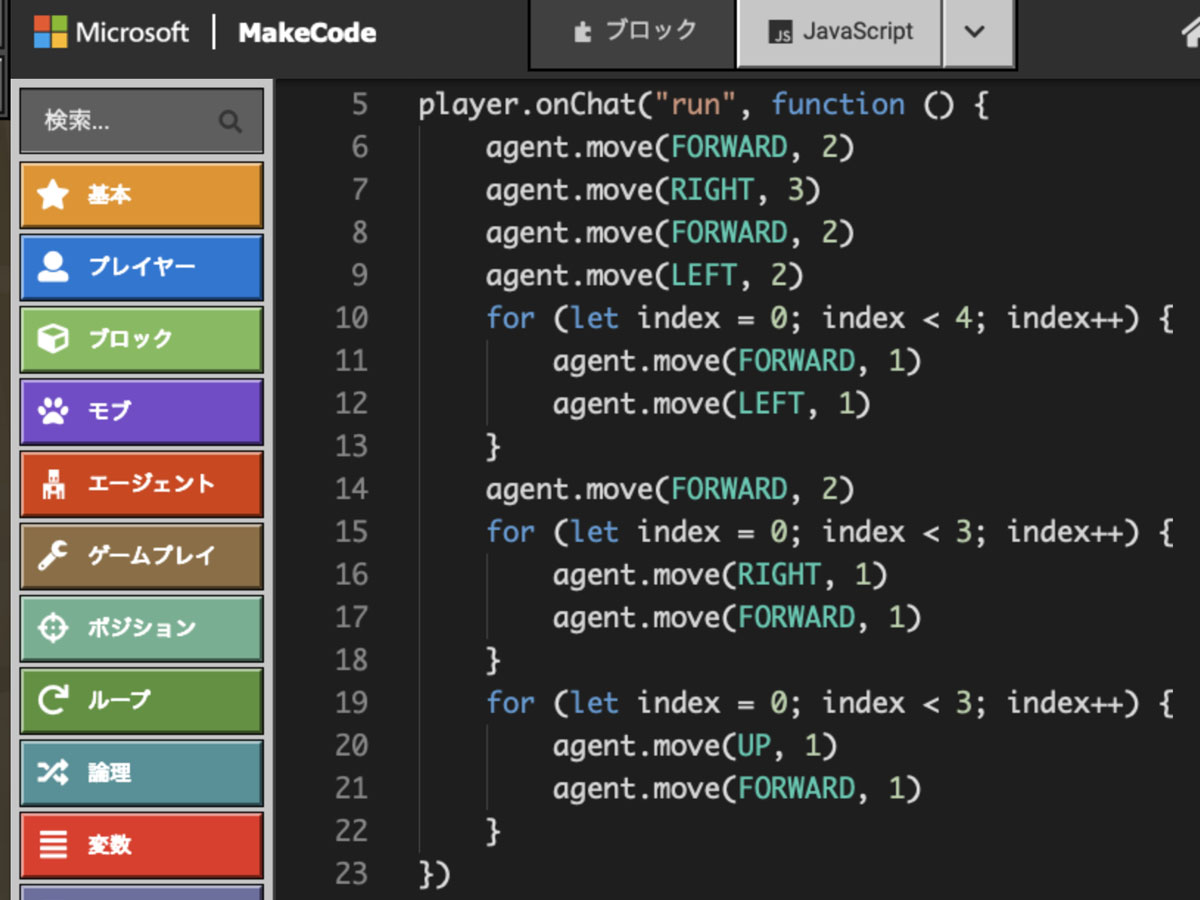
Task: Click the star icon for 基本
Action: [52, 195]
